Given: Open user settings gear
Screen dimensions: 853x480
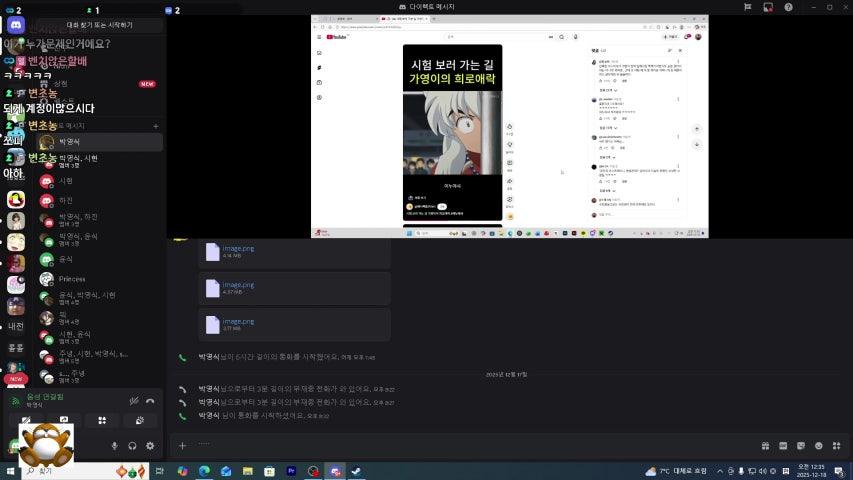Looking at the screenshot, I should click(x=150, y=446).
